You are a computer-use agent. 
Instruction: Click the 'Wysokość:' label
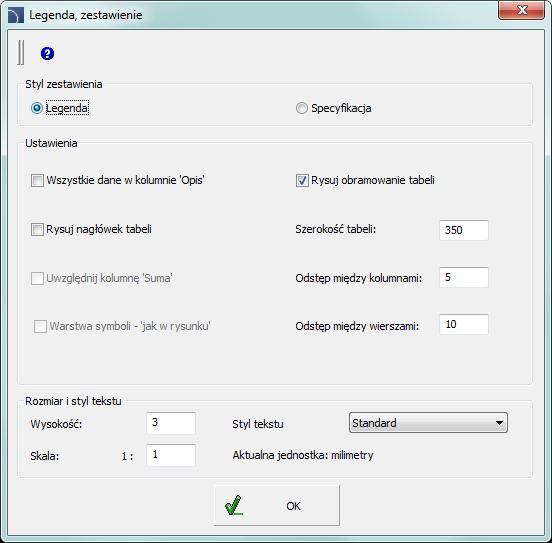click(56, 424)
